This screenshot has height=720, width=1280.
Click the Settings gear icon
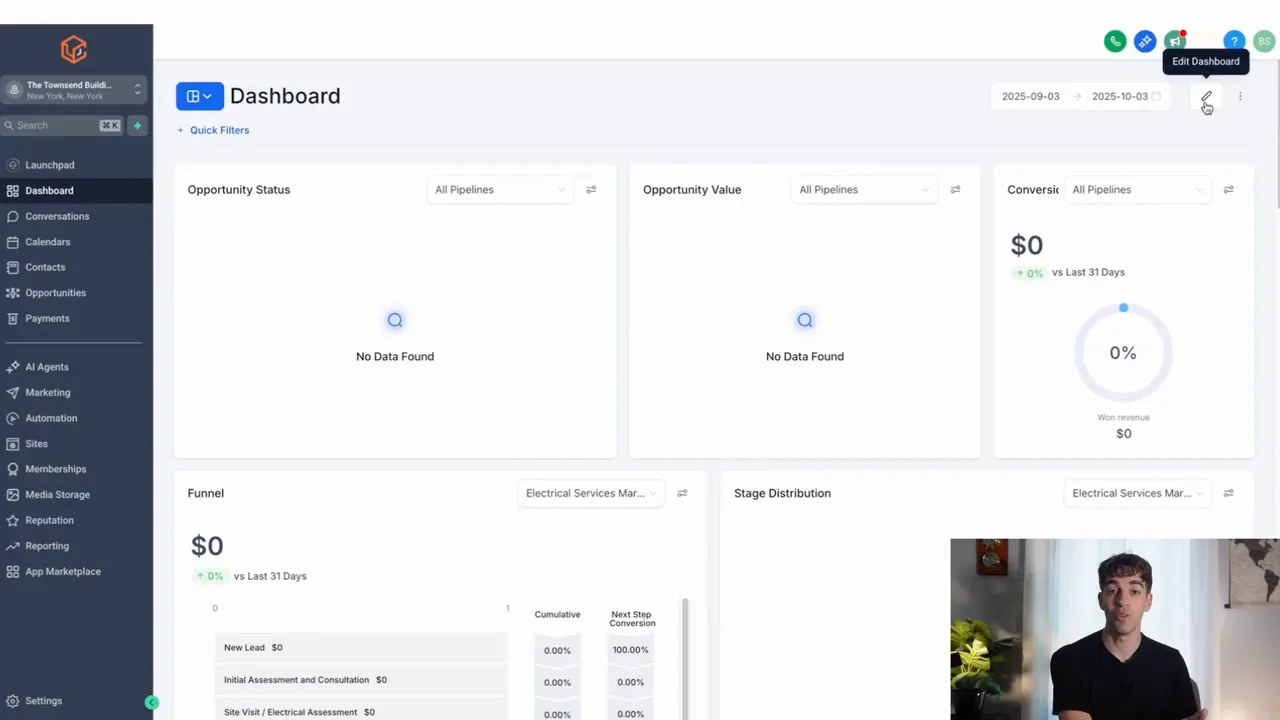[12, 701]
